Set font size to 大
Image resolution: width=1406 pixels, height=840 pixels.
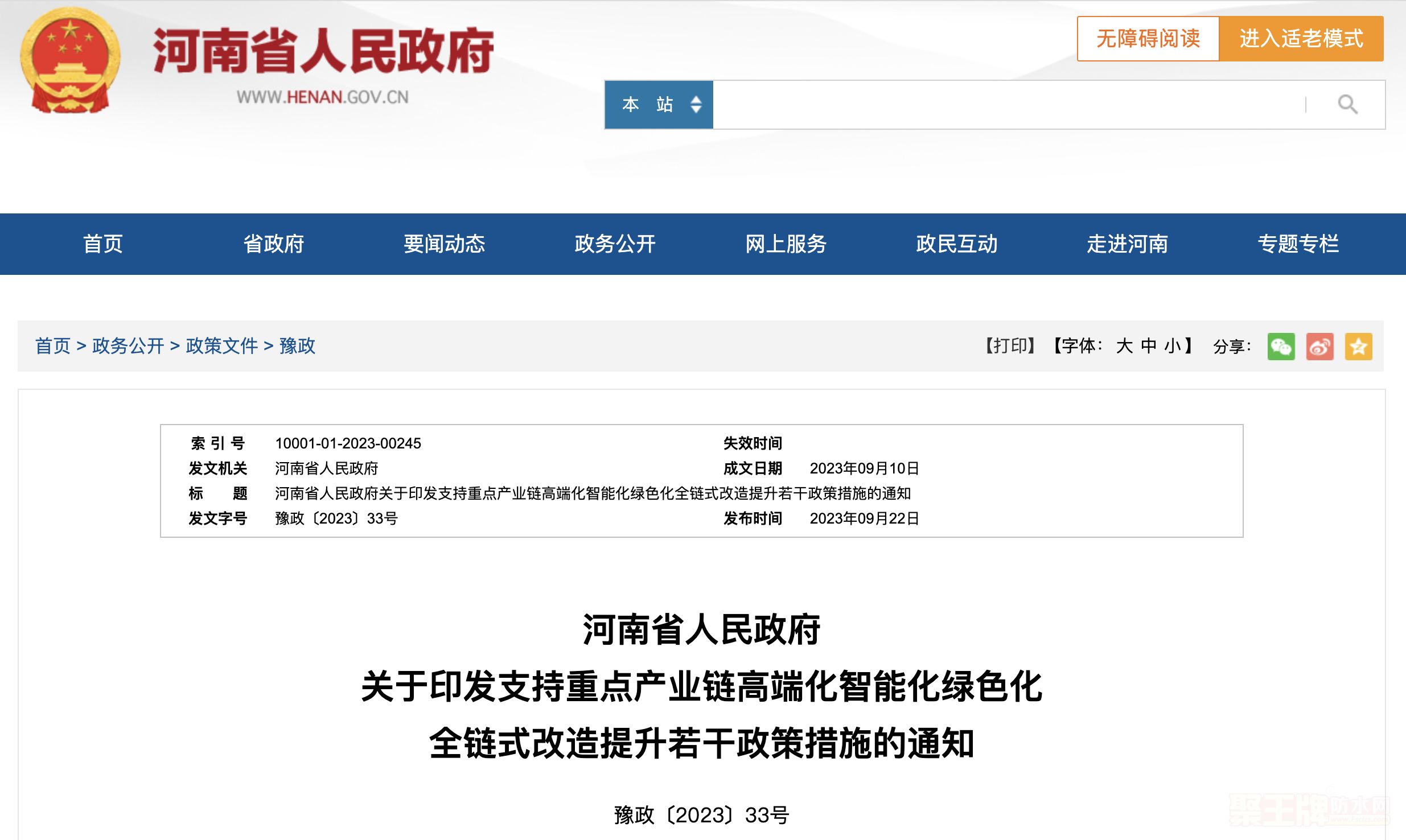point(1124,346)
